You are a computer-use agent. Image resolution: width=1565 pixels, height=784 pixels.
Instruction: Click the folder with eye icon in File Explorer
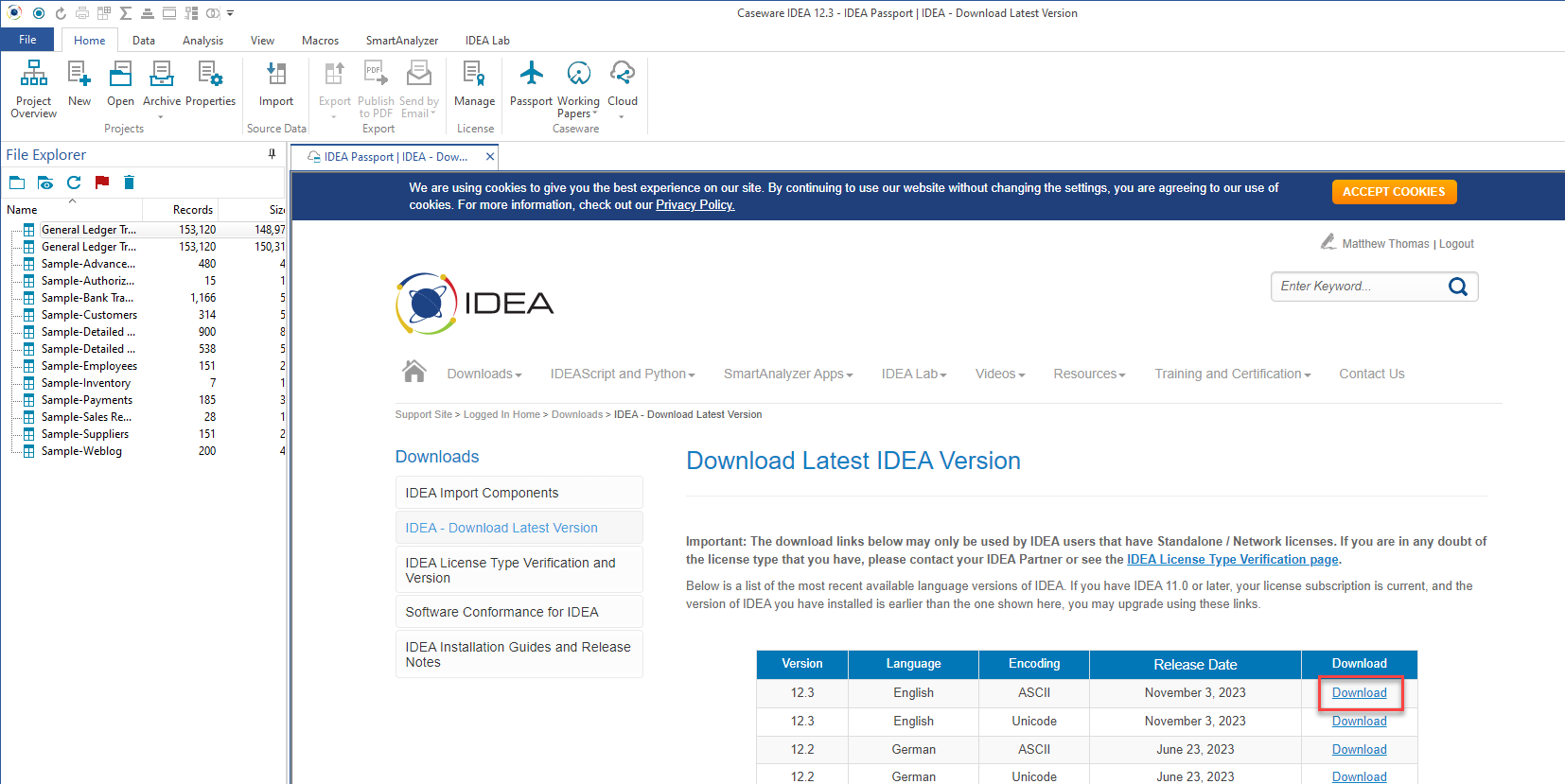(x=45, y=183)
